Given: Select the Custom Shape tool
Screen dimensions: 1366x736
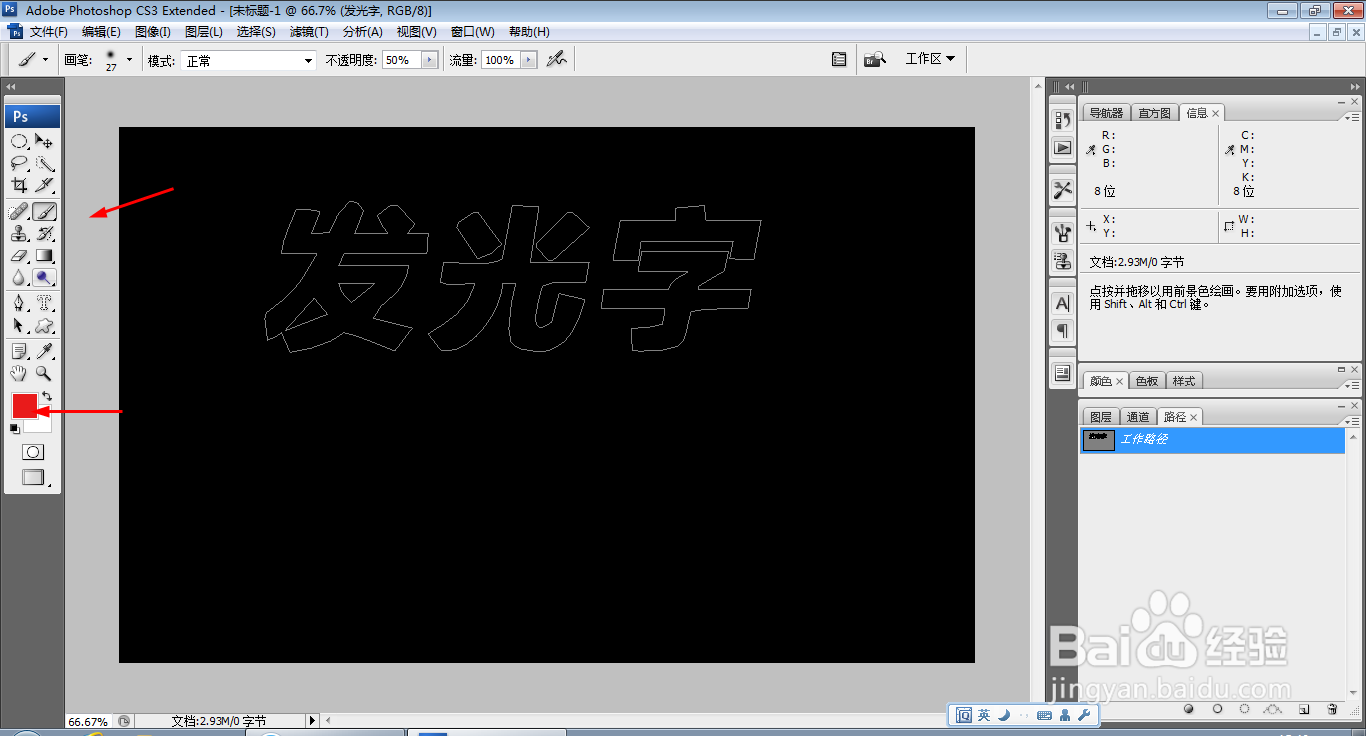Looking at the screenshot, I should coord(44,326).
